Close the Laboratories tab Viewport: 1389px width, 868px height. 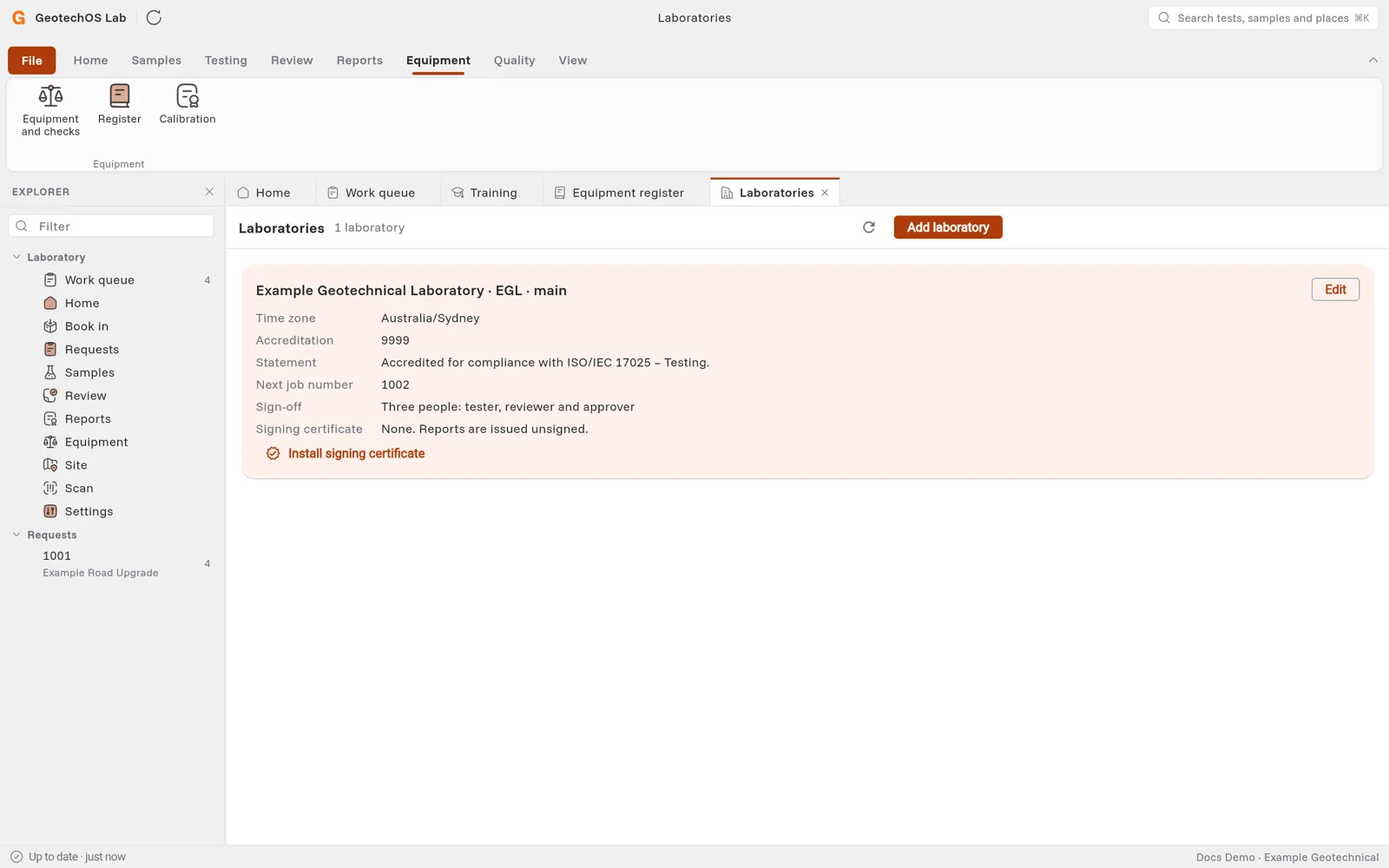825,193
